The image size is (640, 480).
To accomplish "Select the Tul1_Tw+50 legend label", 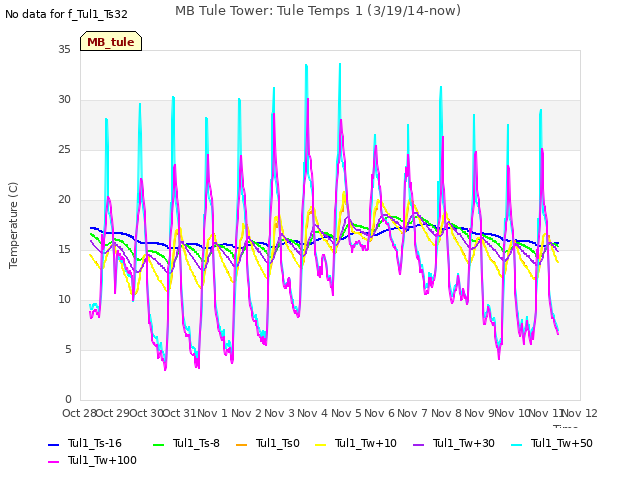I will (562, 443).
